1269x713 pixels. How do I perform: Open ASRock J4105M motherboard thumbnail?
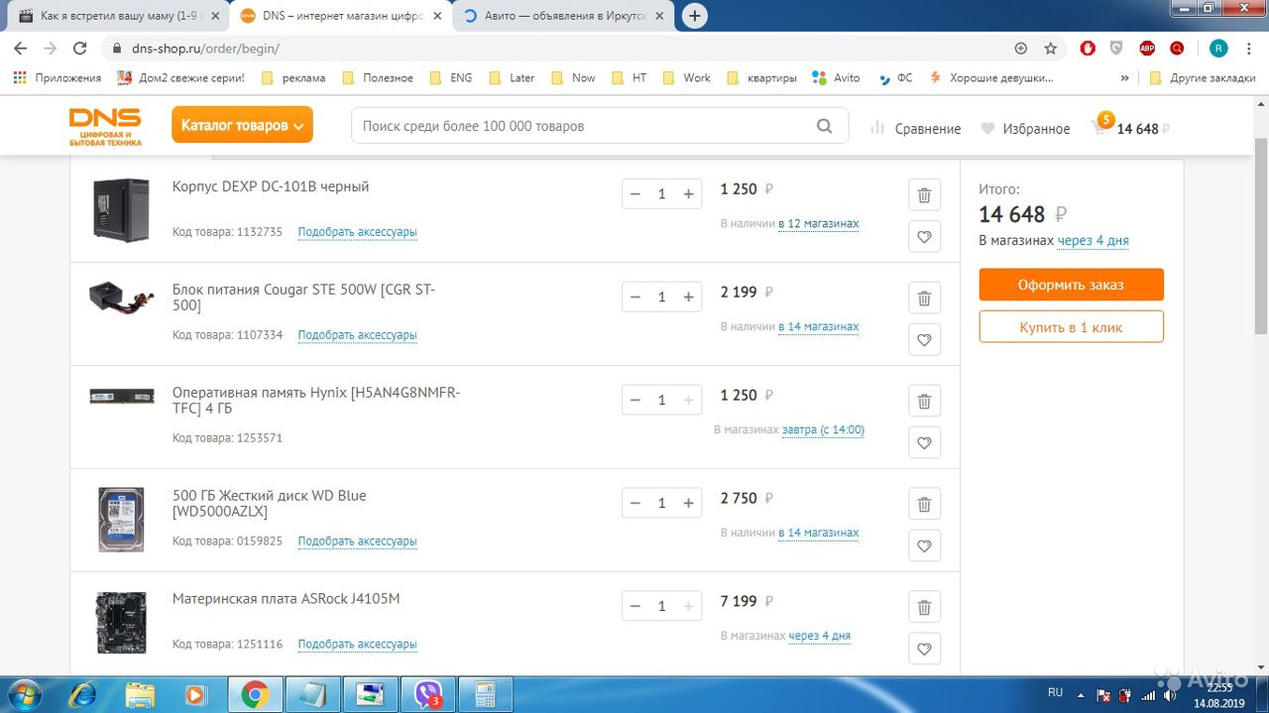(121, 623)
